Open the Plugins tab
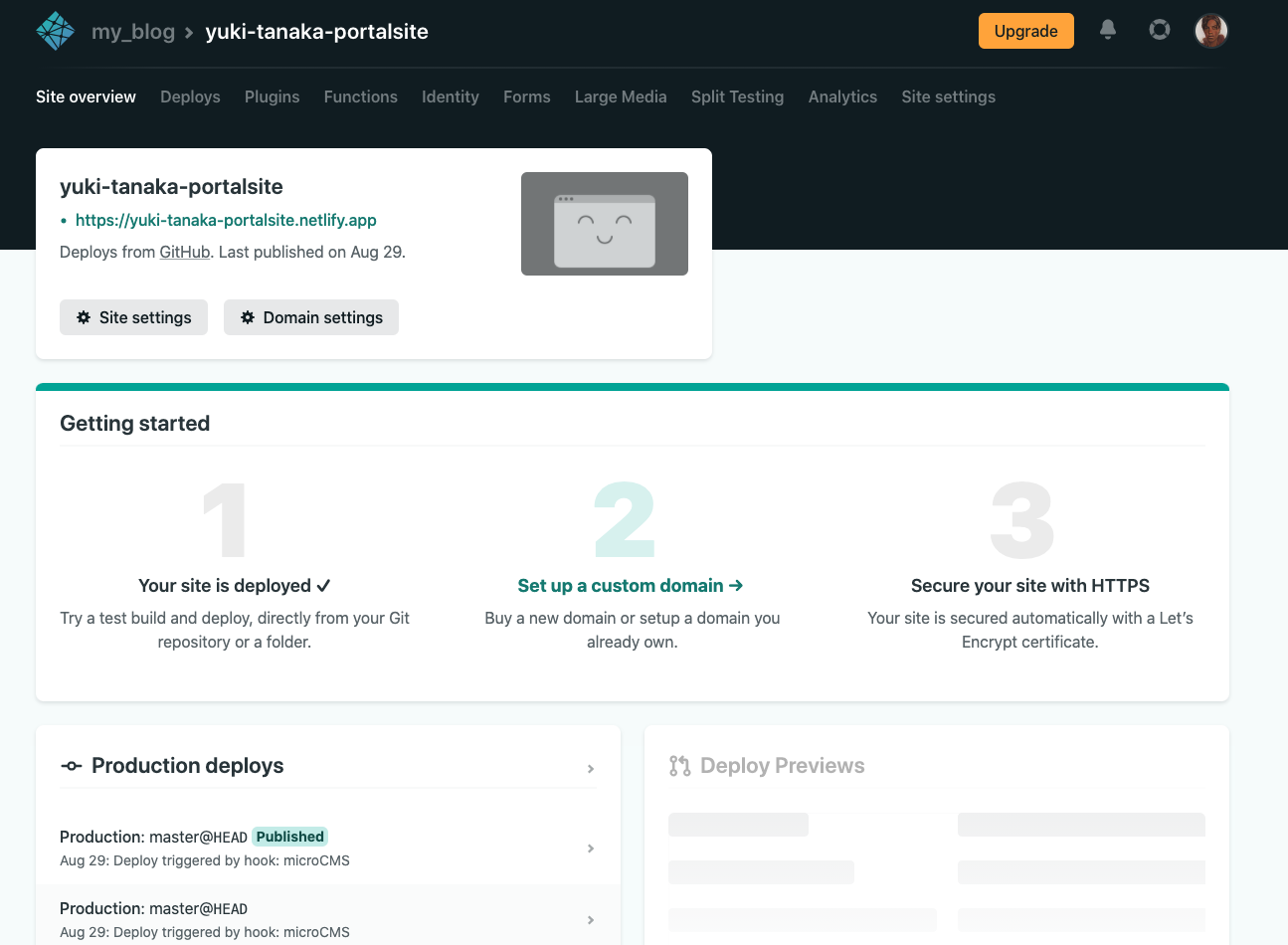This screenshot has width=1288, height=945. pos(272,96)
